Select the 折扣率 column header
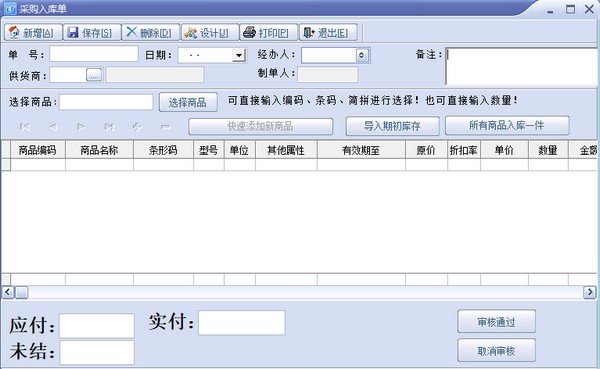This screenshot has width=600, height=369. tap(464, 150)
